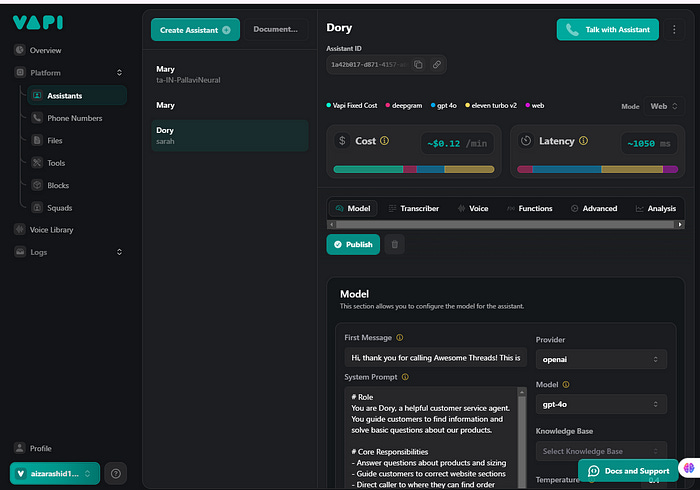Open the Select Knowledge Base dropdown
The image size is (700, 490).
tap(601, 451)
